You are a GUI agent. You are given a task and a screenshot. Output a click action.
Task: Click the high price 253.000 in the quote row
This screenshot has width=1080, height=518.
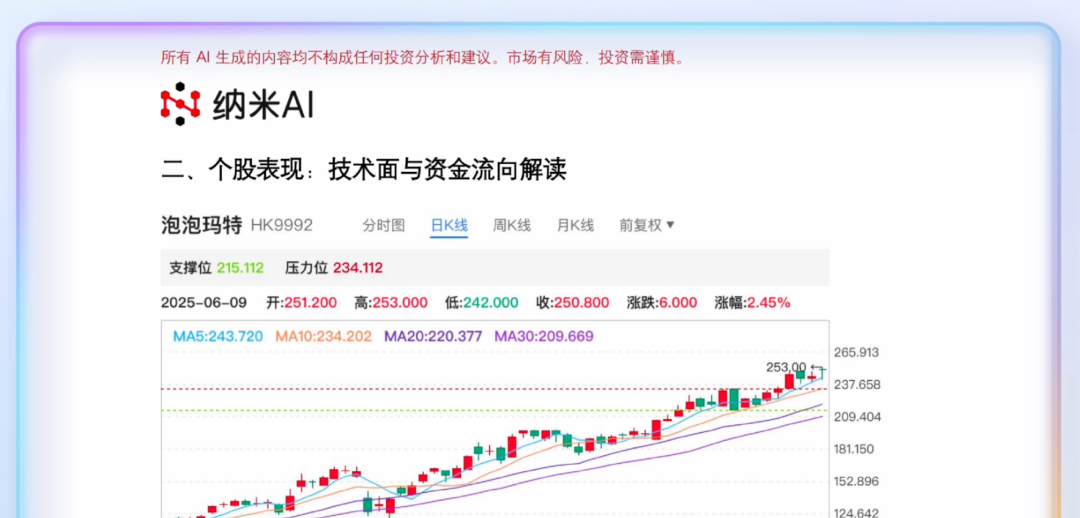pyautogui.click(x=401, y=302)
